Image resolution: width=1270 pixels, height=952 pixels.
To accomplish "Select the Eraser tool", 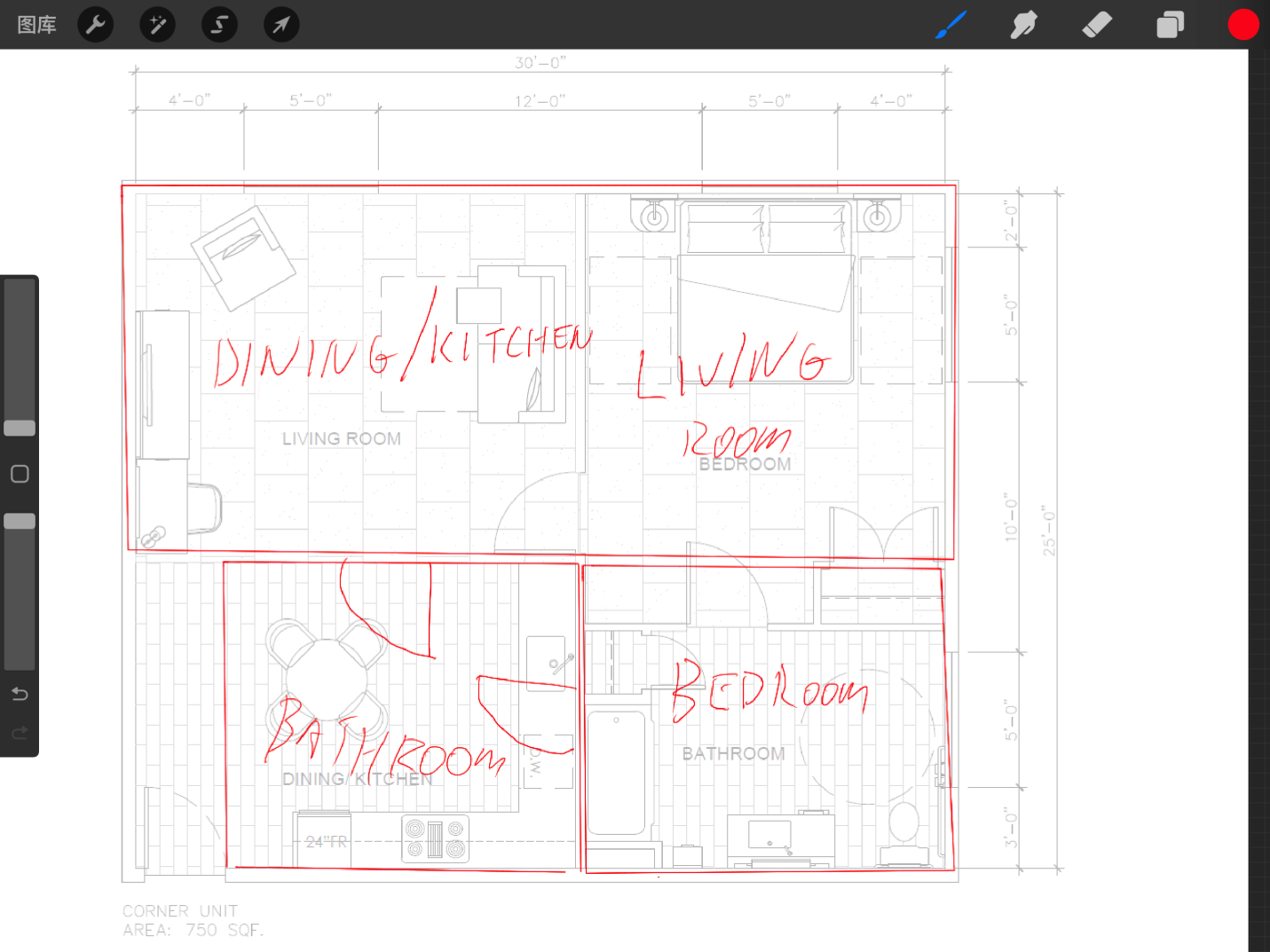I will tap(1097, 25).
